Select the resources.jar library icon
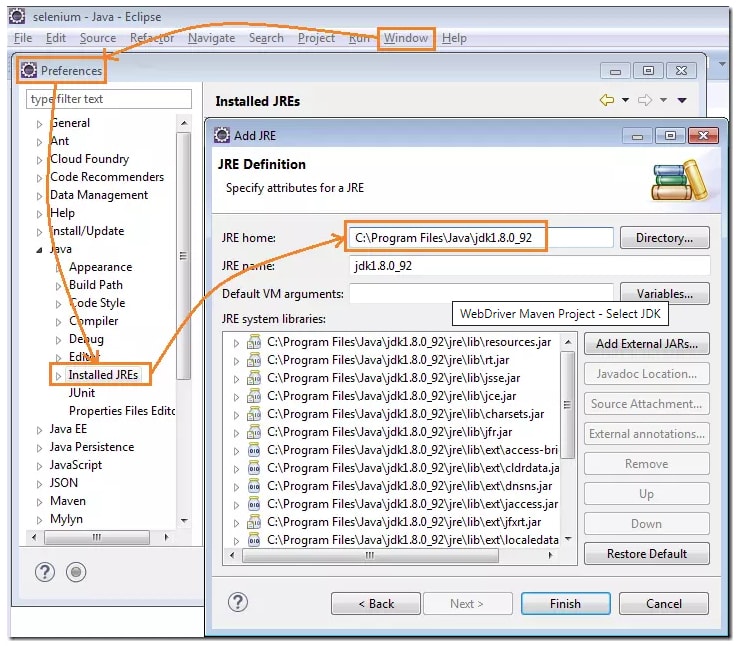Viewport: 741px width, 646px height. (254, 342)
